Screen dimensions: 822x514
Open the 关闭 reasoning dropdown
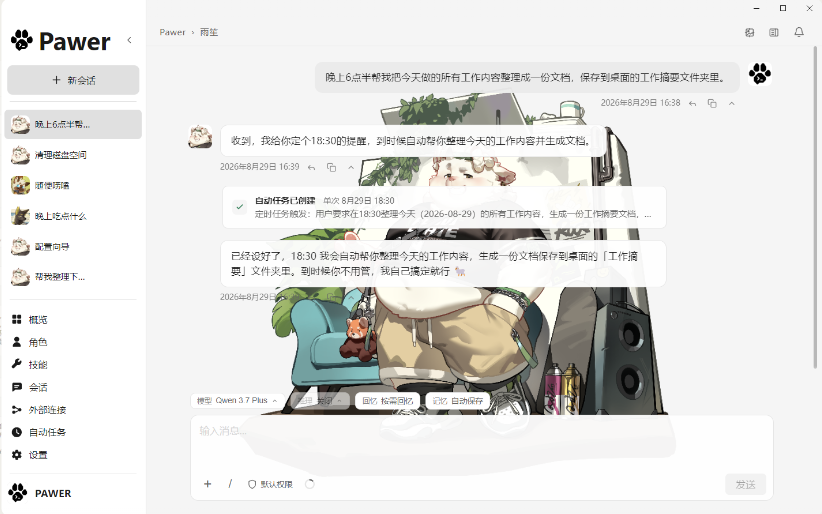click(319, 401)
